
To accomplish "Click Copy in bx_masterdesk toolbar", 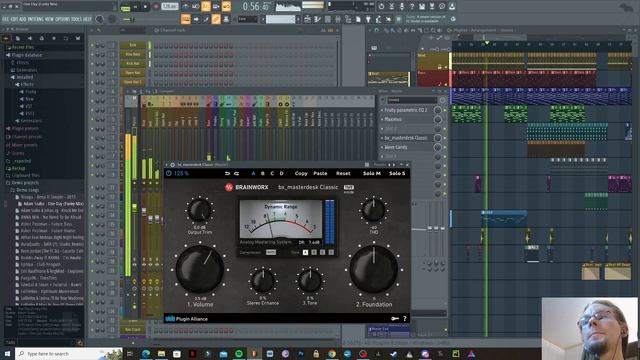I will pyautogui.click(x=301, y=173).
